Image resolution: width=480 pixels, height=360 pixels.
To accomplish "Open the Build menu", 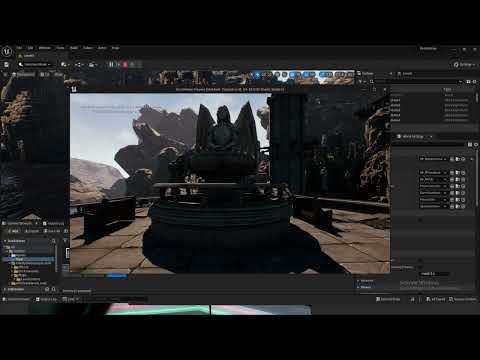I will (x=74, y=48).
